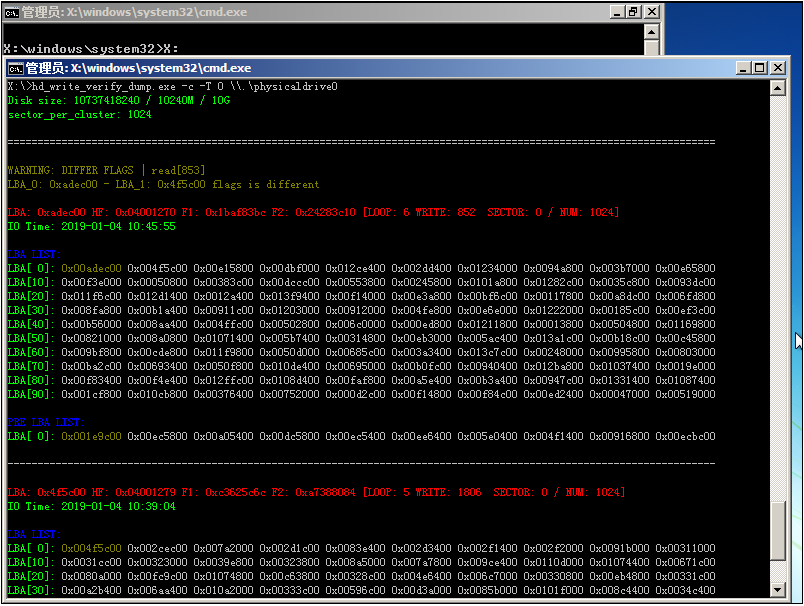Close the front cmd.exe window
Image resolution: width=804 pixels, height=606 pixels.
[x=777, y=68]
